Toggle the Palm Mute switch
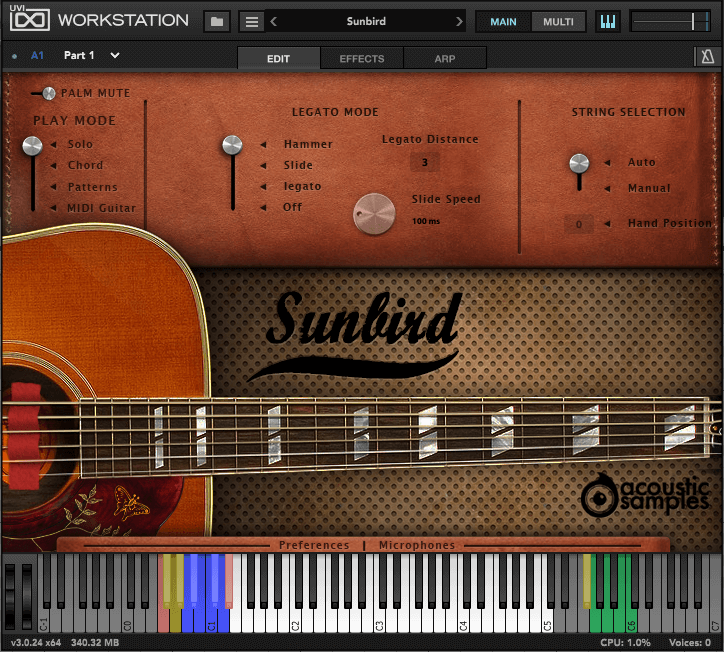This screenshot has width=724, height=652. (43, 93)
